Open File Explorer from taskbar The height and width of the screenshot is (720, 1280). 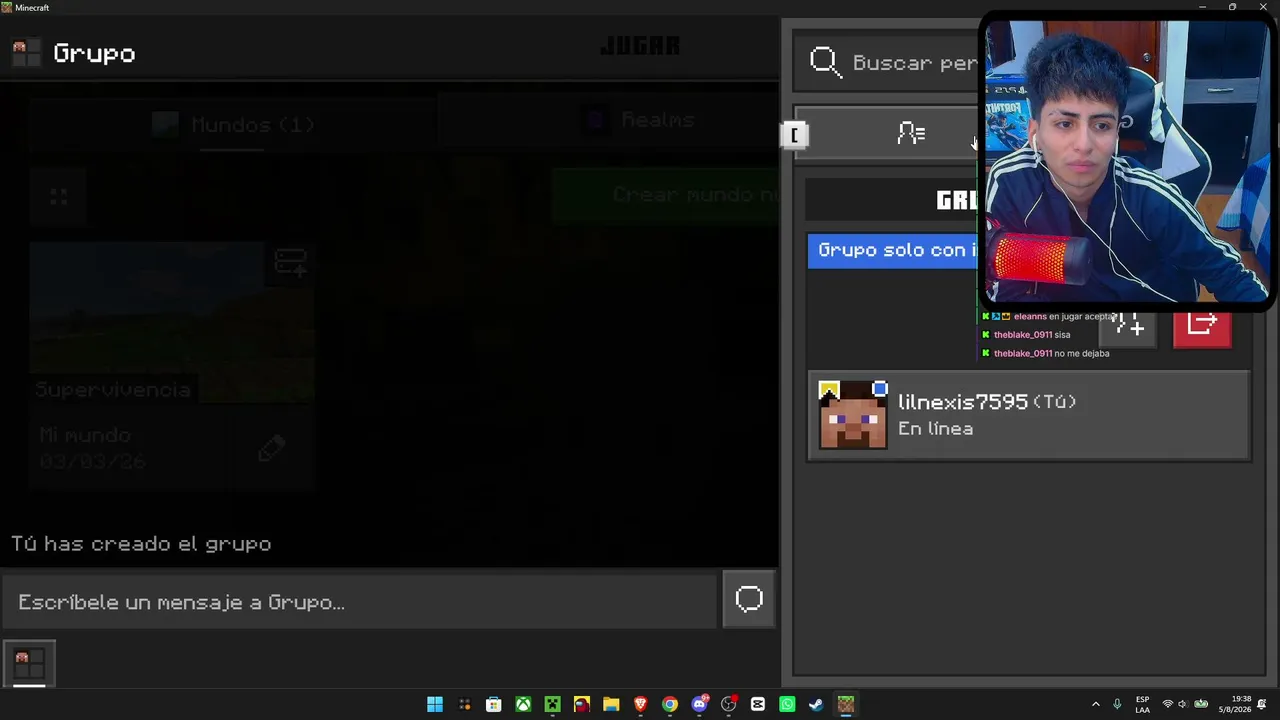click(611, 705)
